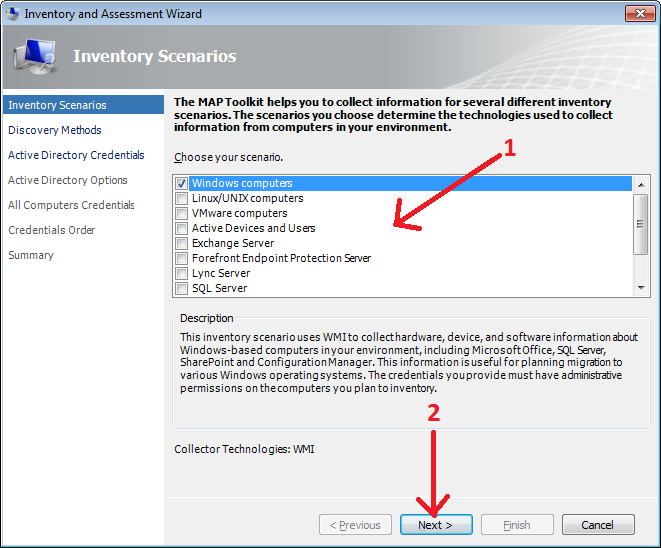
Task: Enable Forefront Endpoint Protection Server scenario
Action: click(181, 259)
